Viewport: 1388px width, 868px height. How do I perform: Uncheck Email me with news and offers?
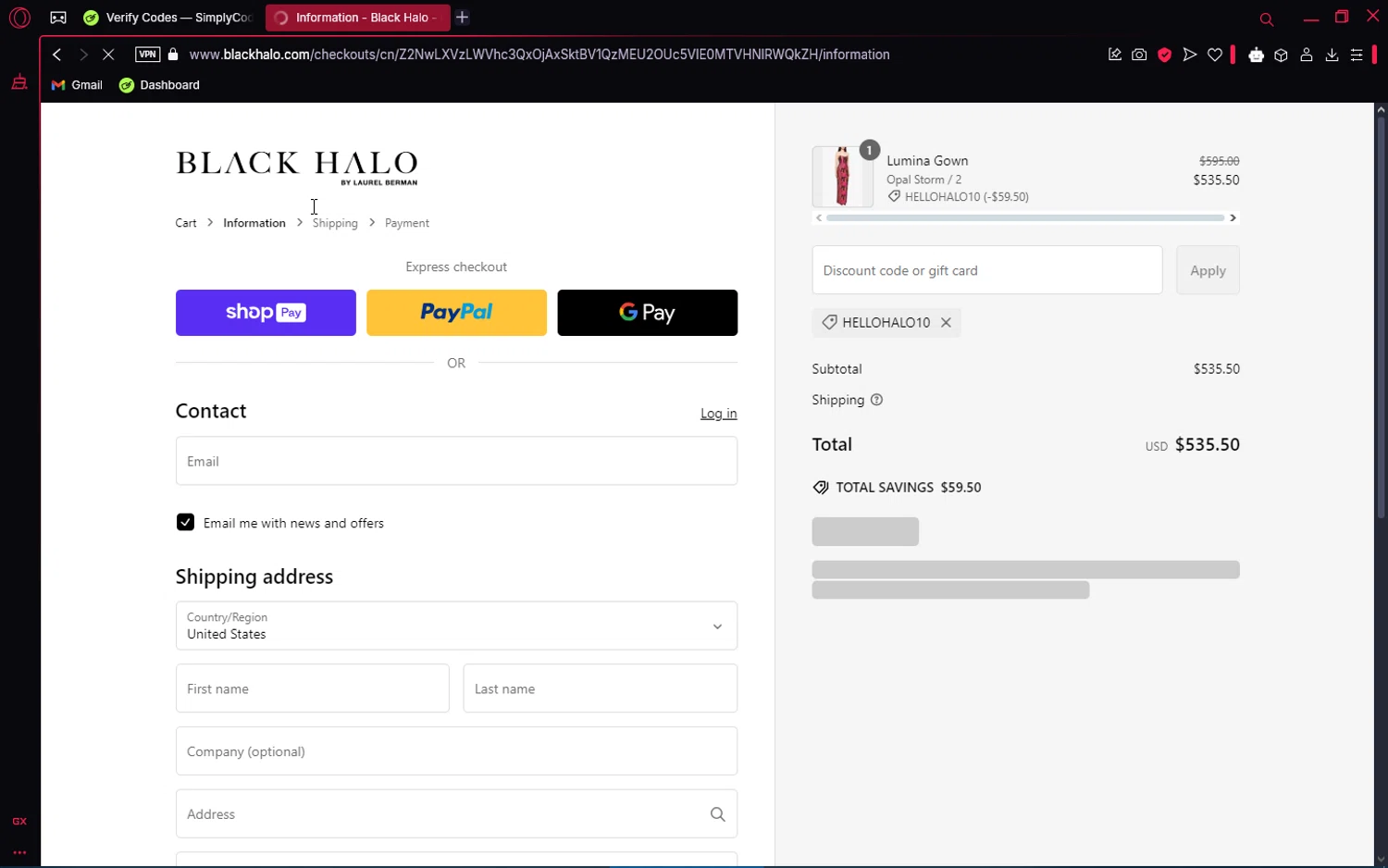pyautogui.click(x=185, y=523)
